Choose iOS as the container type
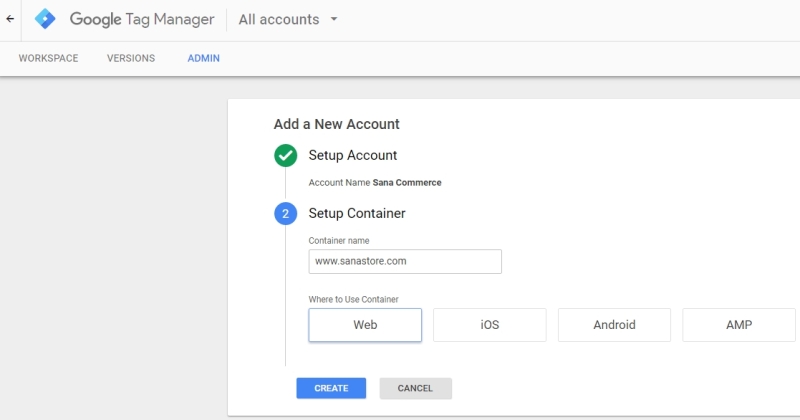This screenshot has width=800, height=420. [x=489, y=325]
